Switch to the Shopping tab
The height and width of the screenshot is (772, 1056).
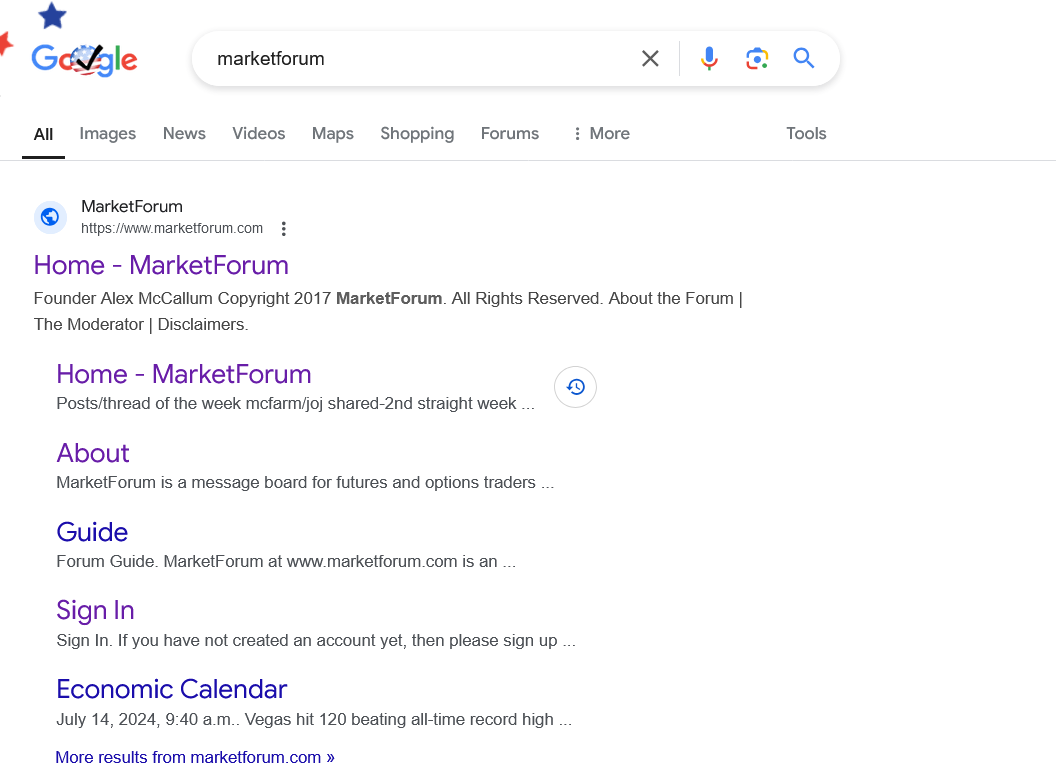click(x=417, y=133)
